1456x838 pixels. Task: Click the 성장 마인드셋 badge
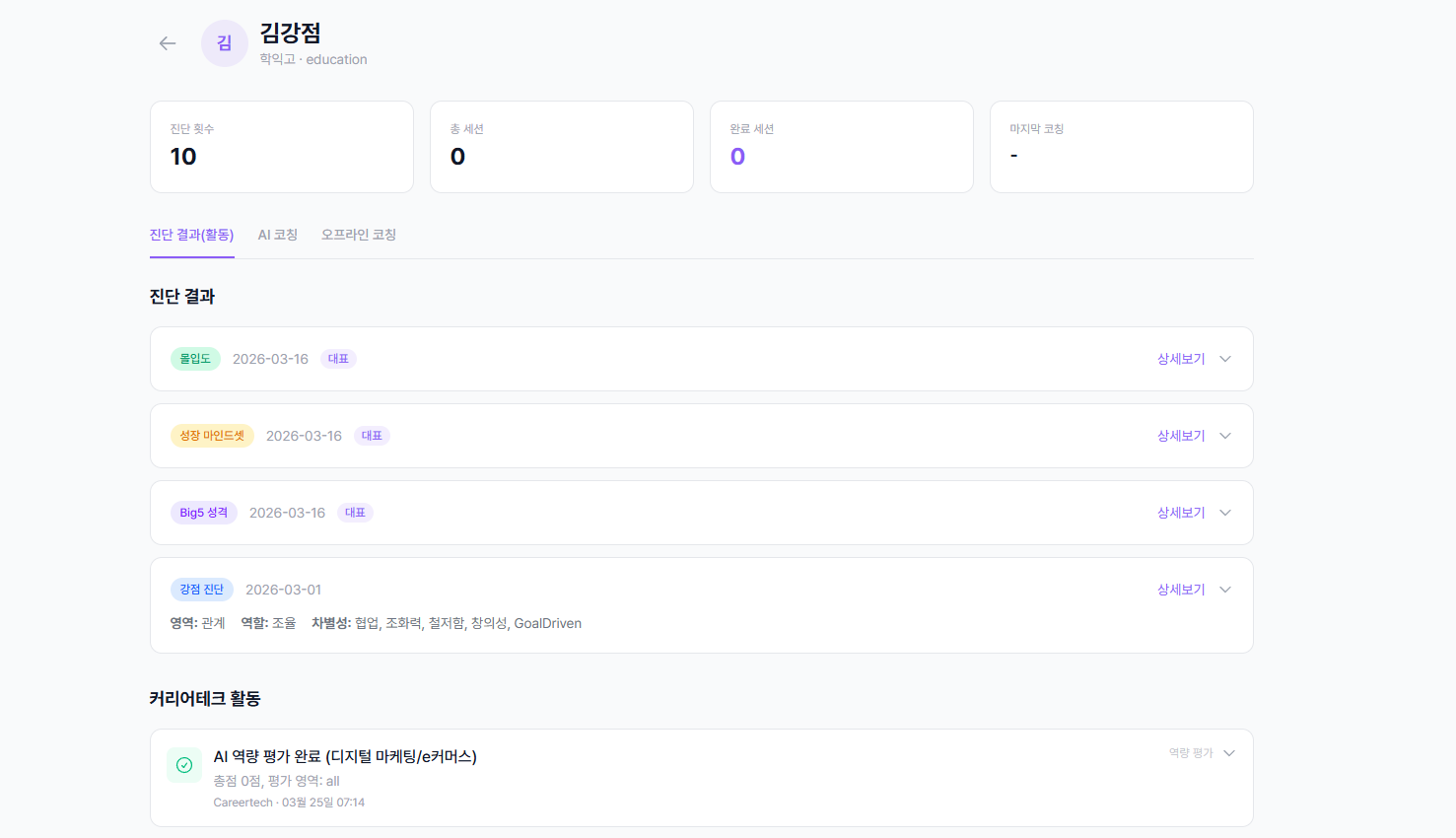pyautogui.click(x=212, y=435)
